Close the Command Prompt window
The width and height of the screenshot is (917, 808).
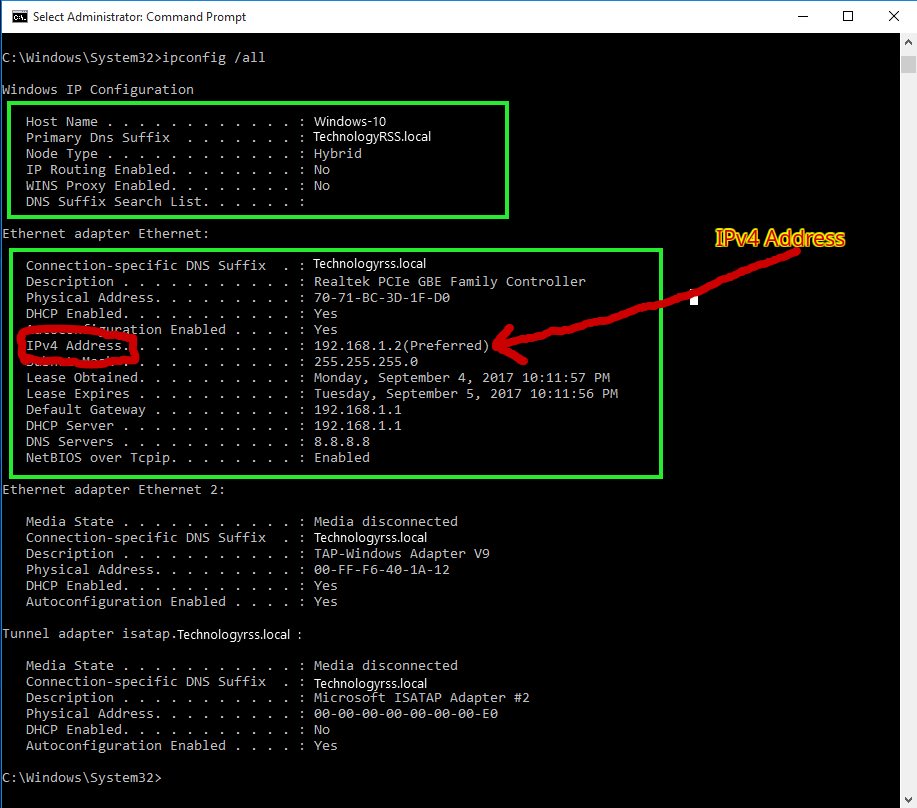coord(894,16)
